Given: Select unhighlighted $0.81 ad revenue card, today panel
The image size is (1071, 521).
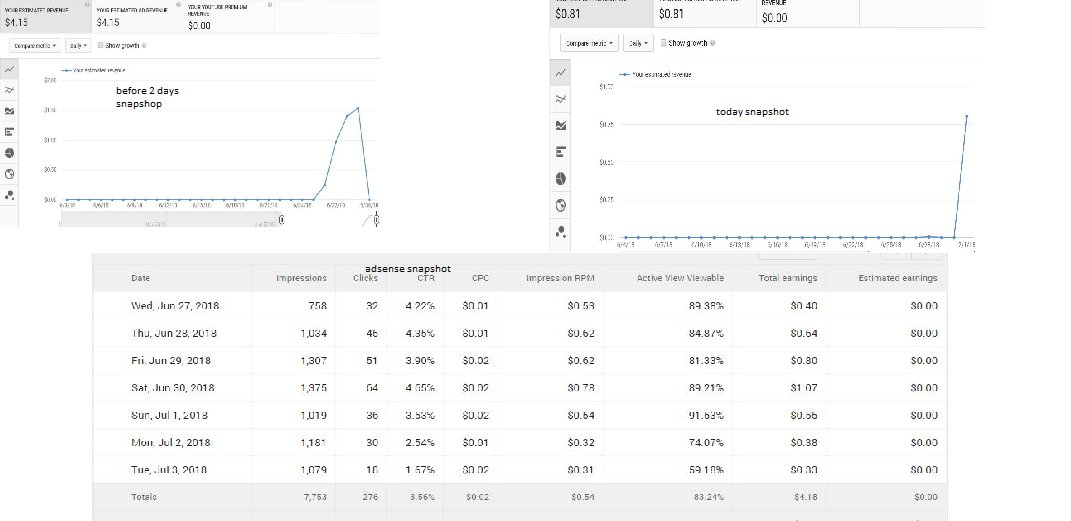Looking at the screenshot, I should pyautogui.click(x=705, y=13).
